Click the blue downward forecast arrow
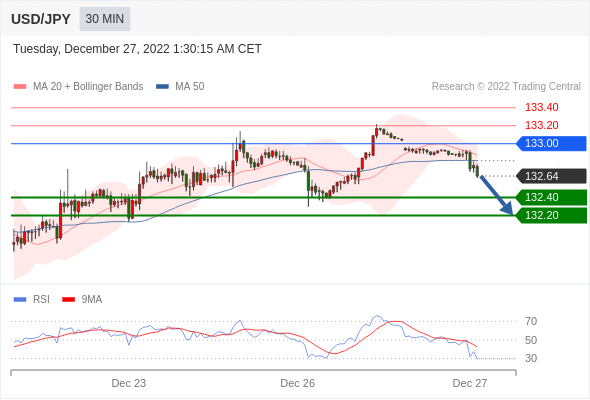590x400 pixels. 496,195
